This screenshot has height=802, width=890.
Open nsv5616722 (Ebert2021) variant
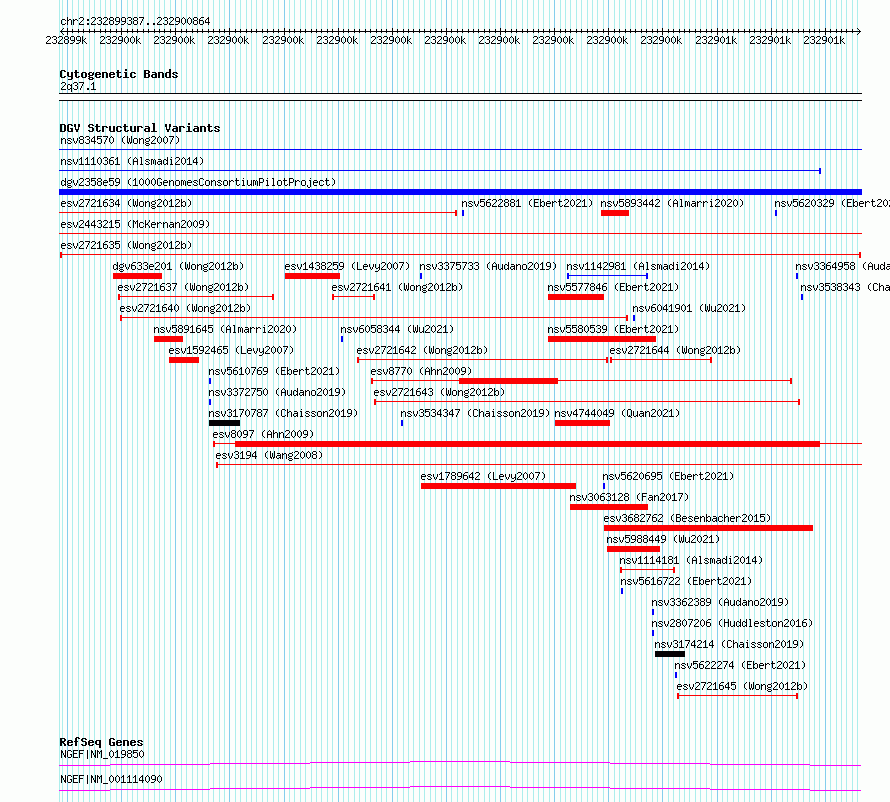tap(686, 581)
